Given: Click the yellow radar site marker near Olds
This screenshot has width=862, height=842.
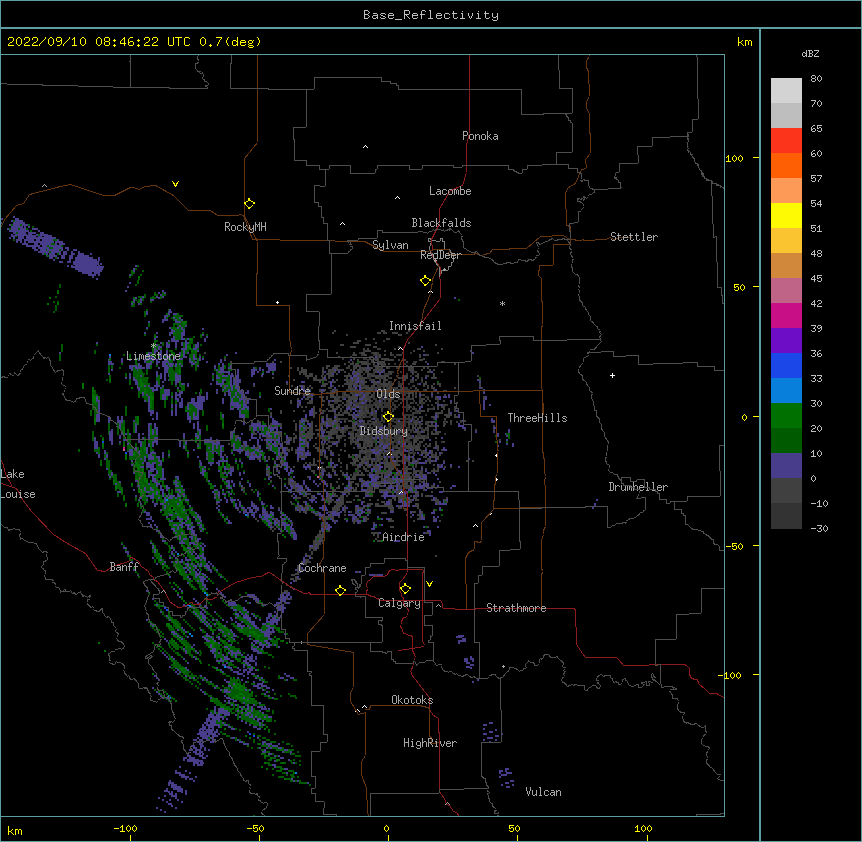Looking at the screenshot, I should click(x=388, y=417).
